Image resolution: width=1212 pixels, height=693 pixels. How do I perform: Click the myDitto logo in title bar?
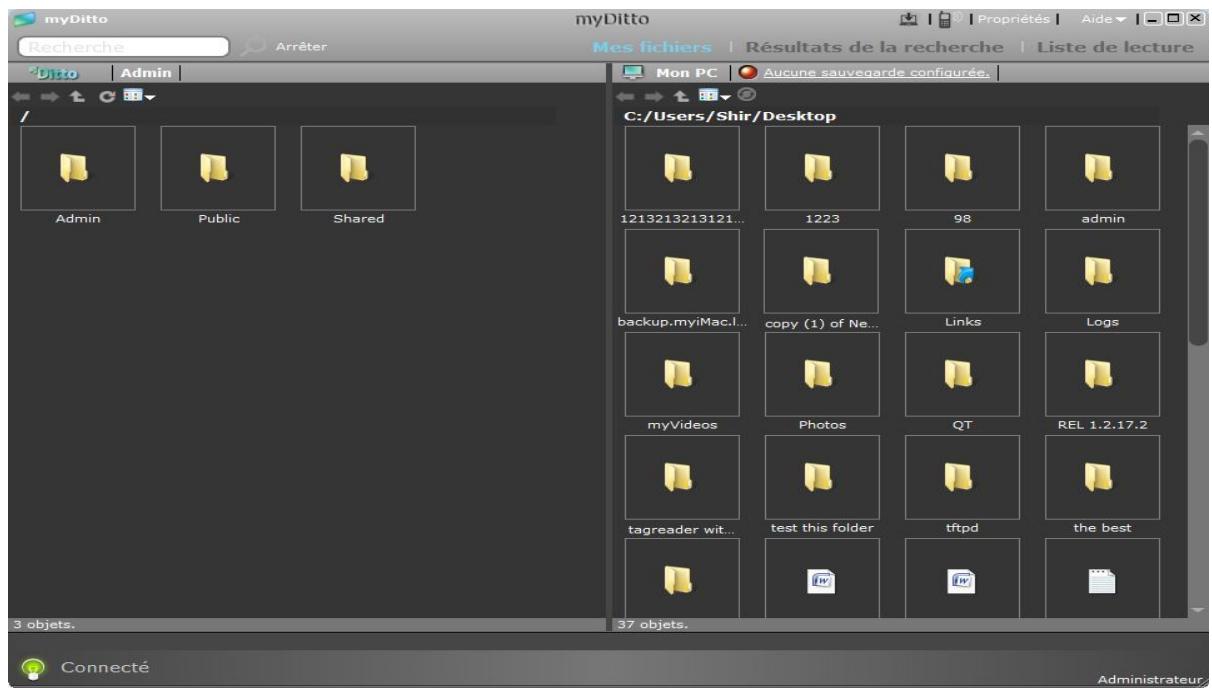click(x=25, y=19)
